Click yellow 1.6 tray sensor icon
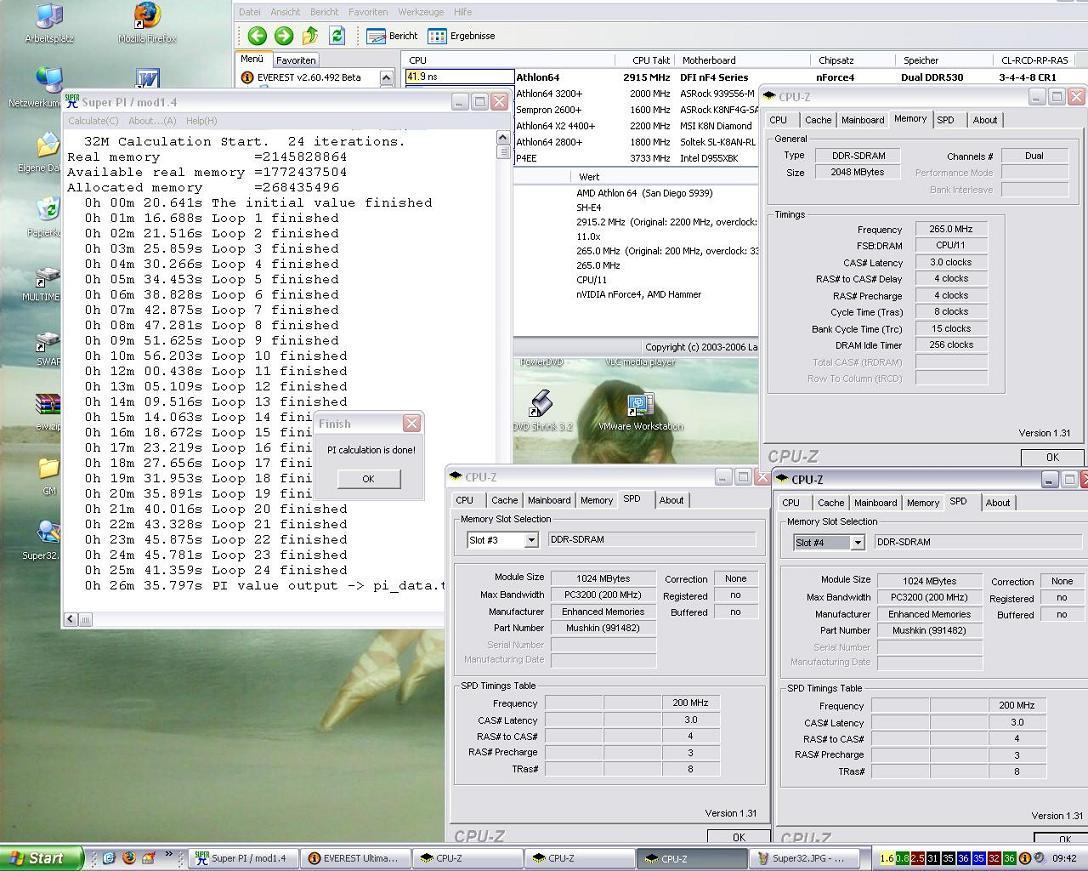 pos(887,859)
